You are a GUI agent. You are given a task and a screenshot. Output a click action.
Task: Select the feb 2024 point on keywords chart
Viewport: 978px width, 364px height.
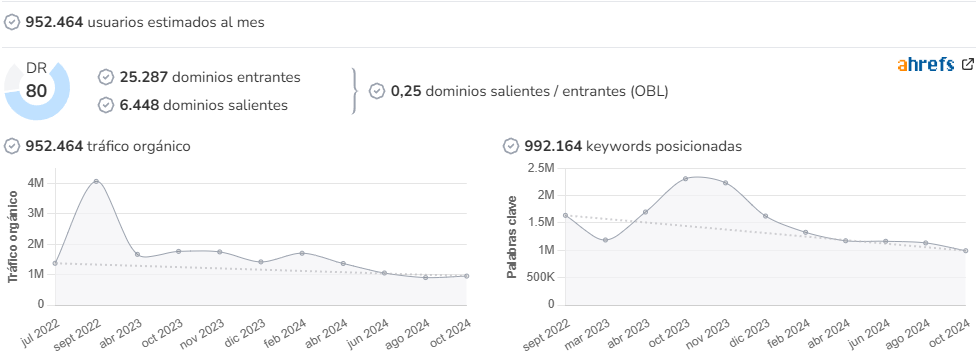pyautogui.click(x=805, y=232)
